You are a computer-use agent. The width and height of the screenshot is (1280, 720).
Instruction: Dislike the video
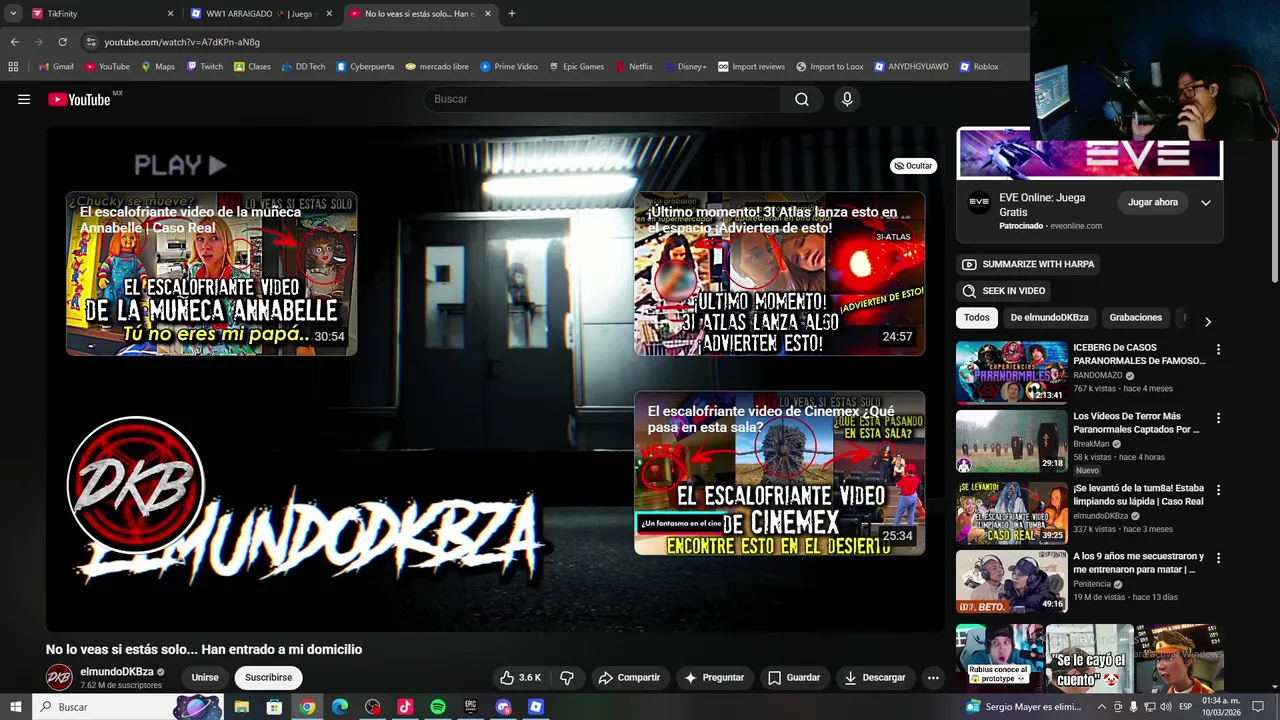(x=567, y=677)
